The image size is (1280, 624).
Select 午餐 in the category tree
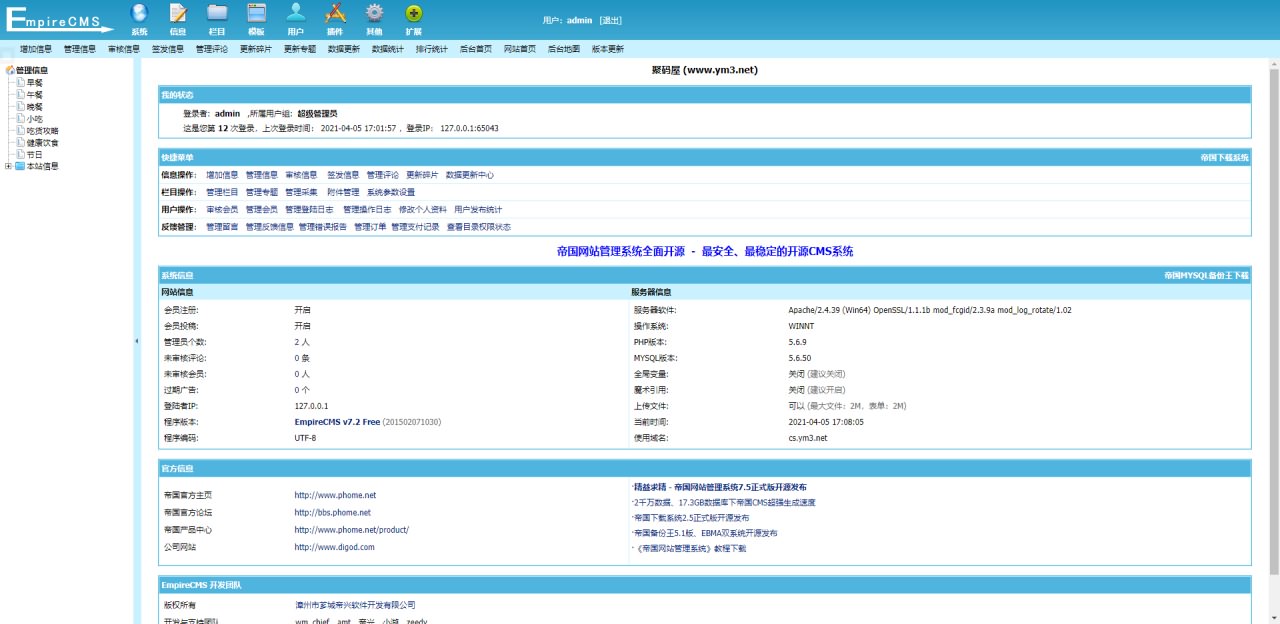tap(35, 94)
